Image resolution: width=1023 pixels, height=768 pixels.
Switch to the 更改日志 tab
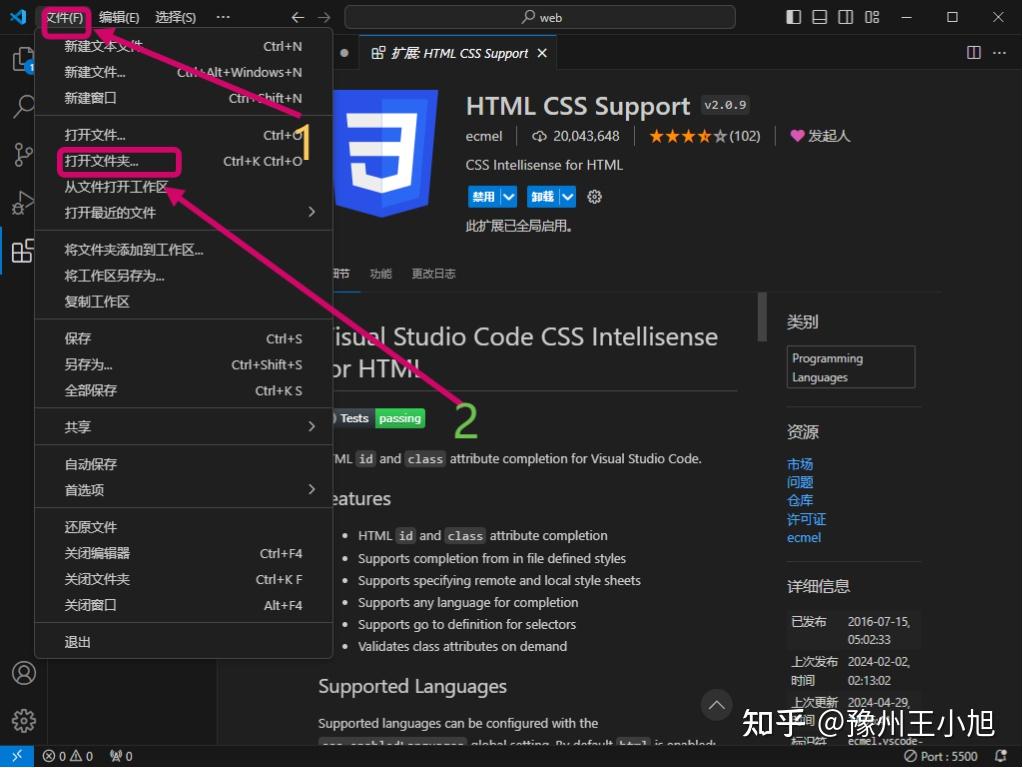coord(433,272)
